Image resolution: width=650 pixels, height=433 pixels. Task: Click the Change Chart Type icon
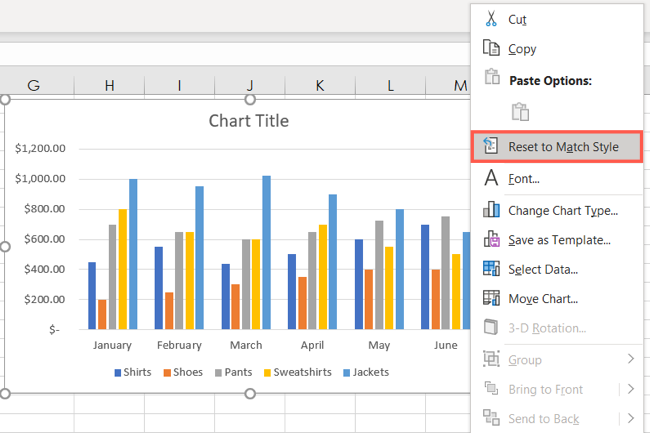coord(491,210)
